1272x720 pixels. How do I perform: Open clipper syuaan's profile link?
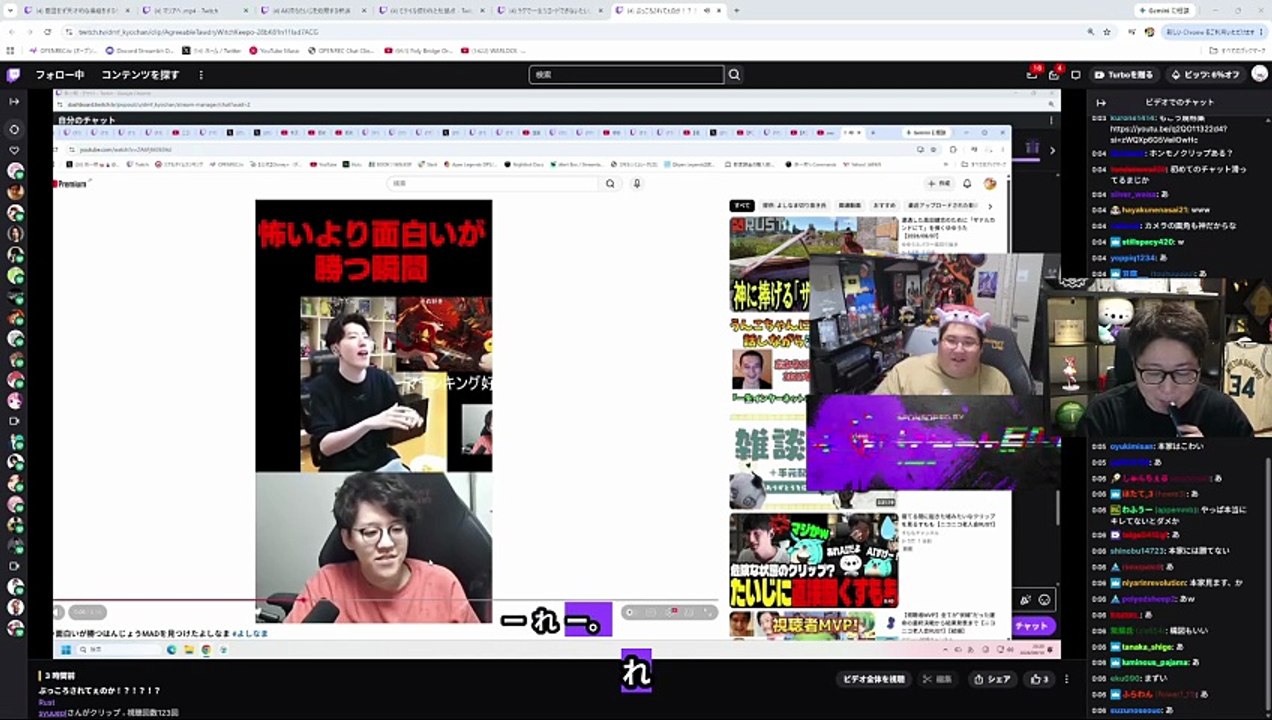[x=52, y=712]
